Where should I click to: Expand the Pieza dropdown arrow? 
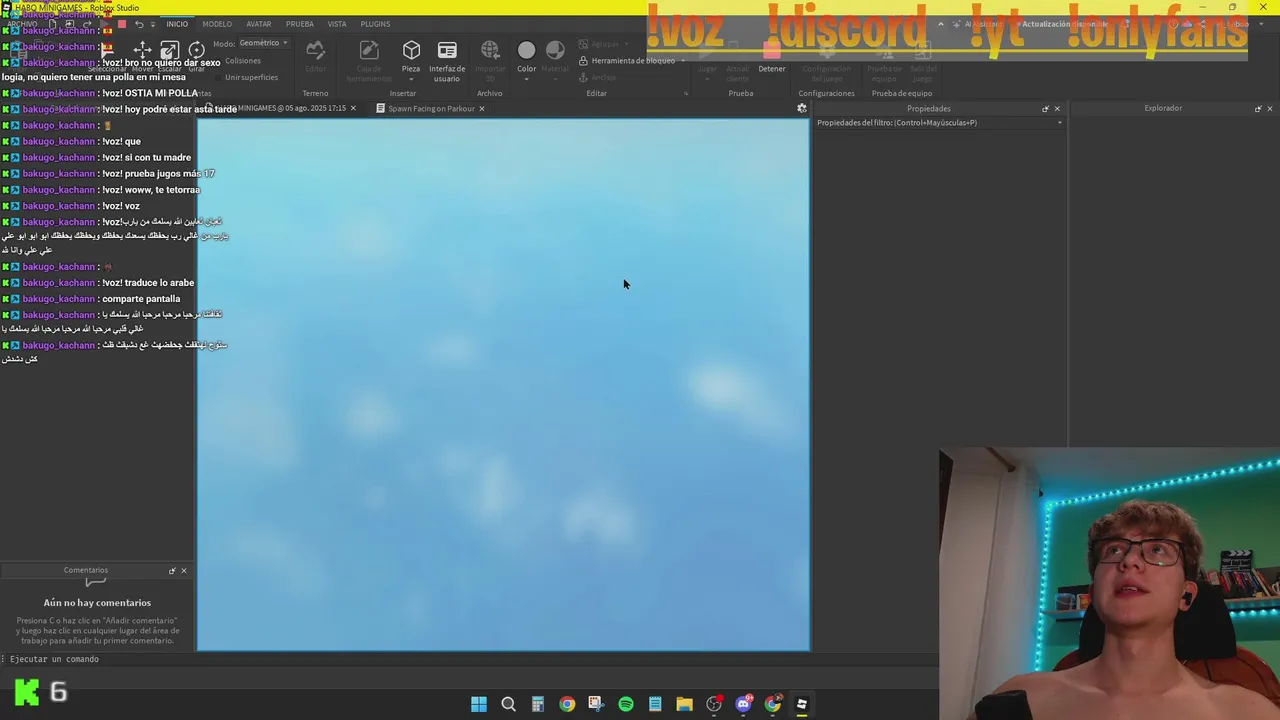point(411,79)
